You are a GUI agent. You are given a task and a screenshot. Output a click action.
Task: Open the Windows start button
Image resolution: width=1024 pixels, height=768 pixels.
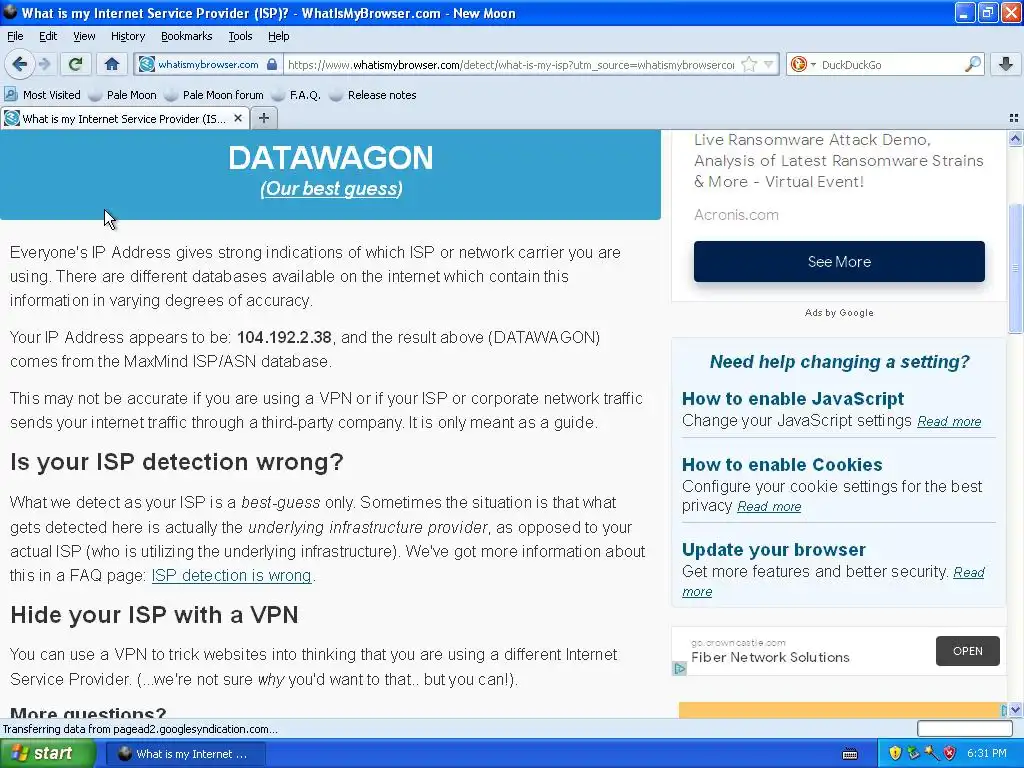click(47, 754)
